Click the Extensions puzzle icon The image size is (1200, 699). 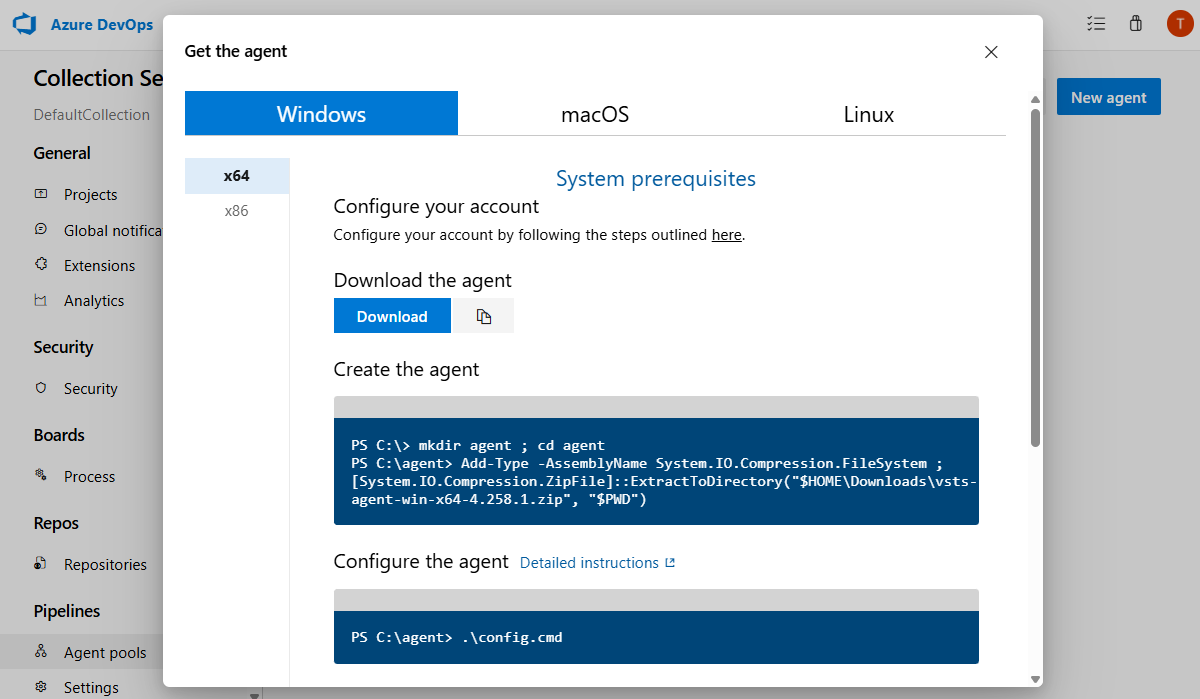(x=41, y=264)
